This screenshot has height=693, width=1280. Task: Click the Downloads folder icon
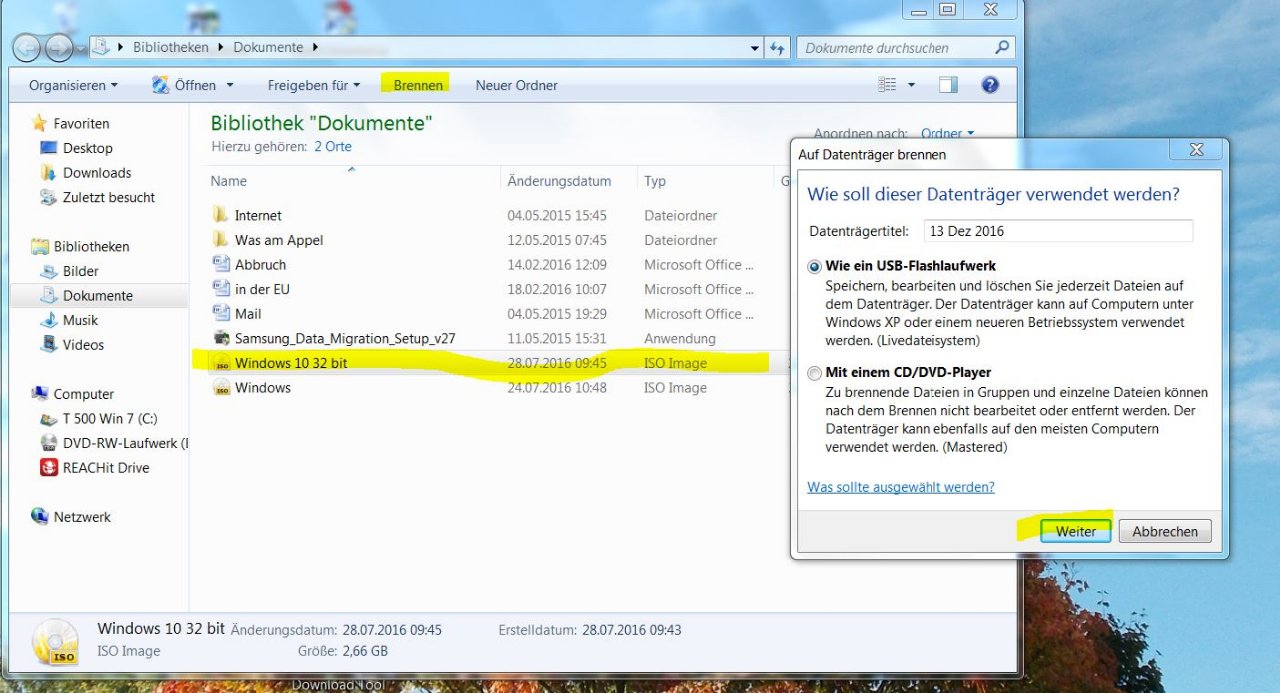point(49,172)
